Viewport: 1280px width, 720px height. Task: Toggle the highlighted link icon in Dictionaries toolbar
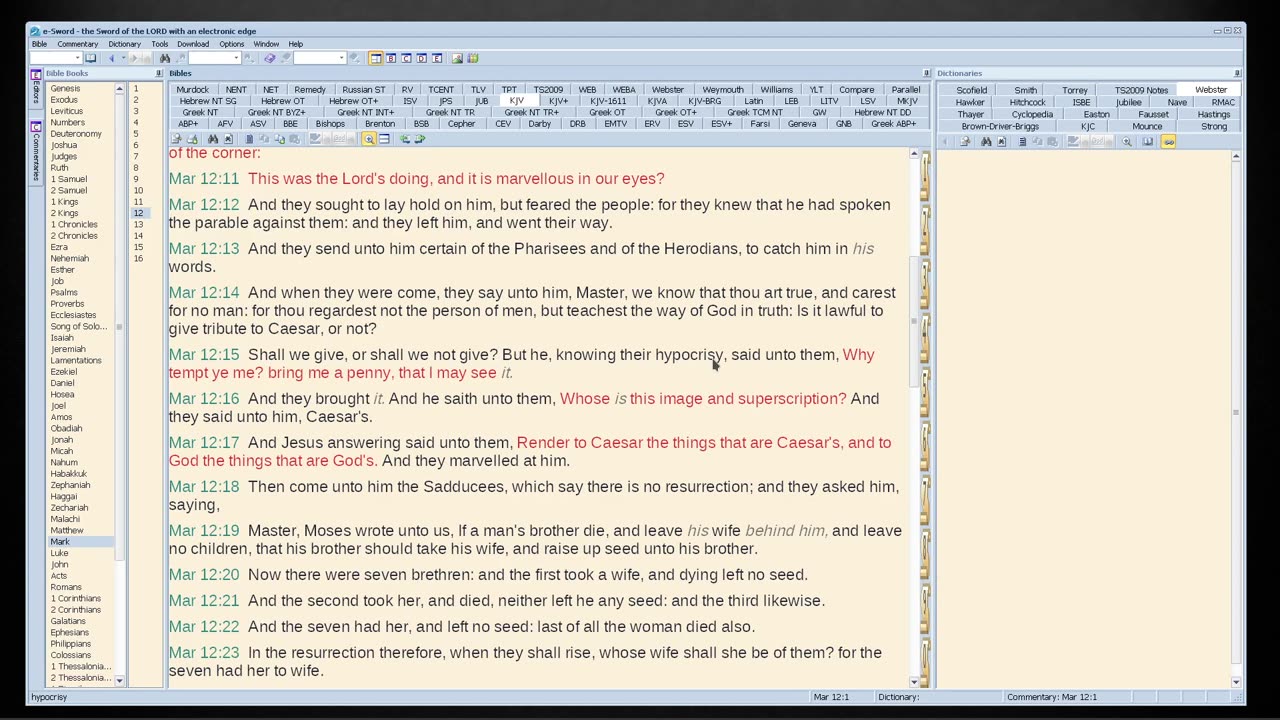click(1168, 141)
